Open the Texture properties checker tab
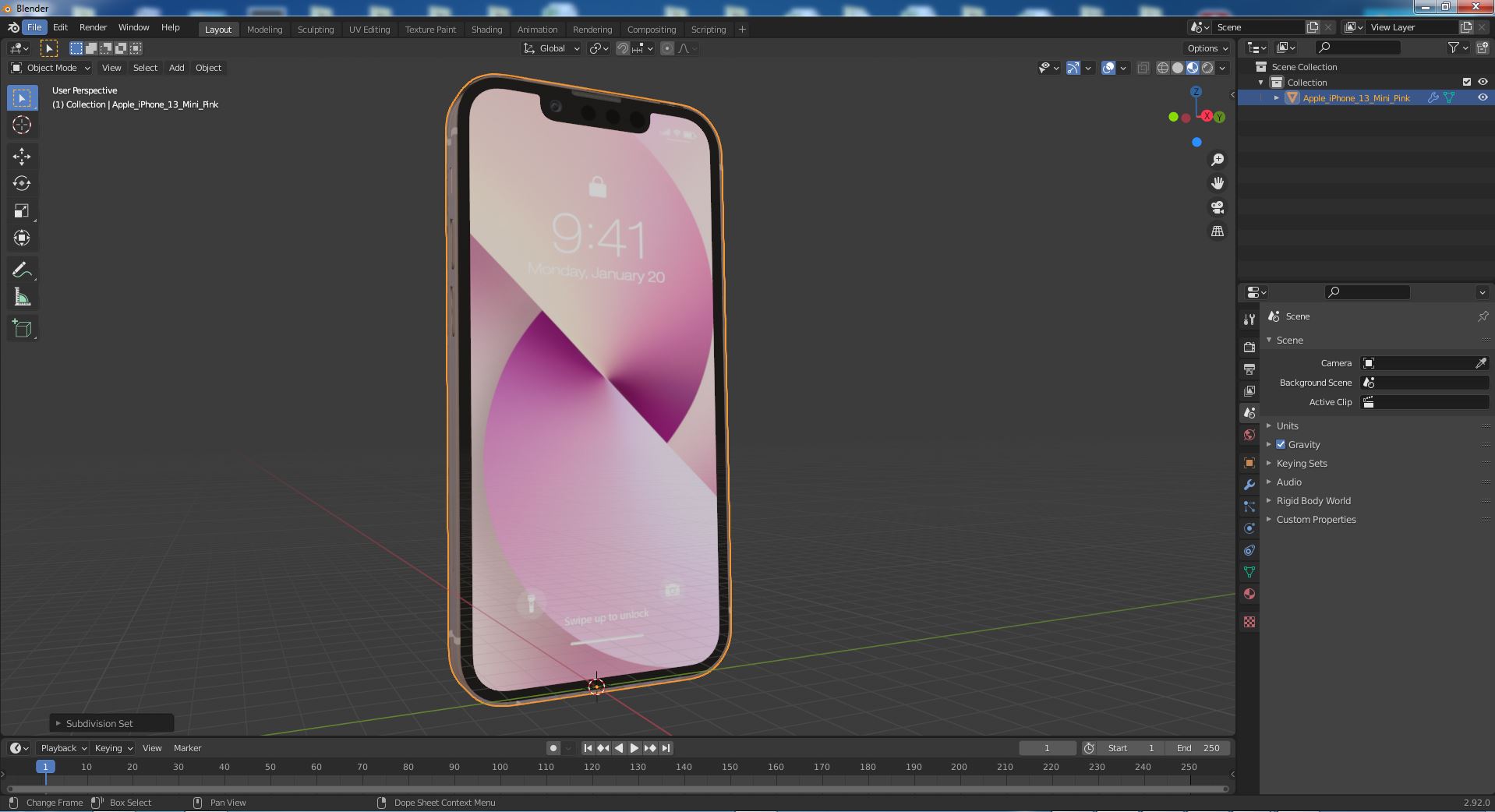This screenshot has width=1495, height=812. click(x=1249, y=622)
